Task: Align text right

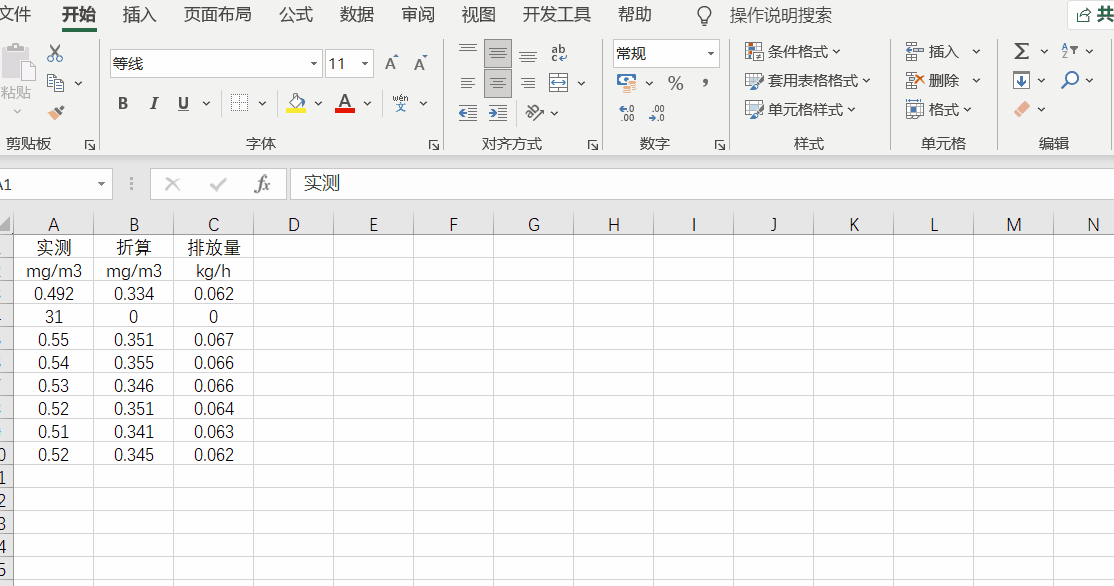Action: pos(528,83)
